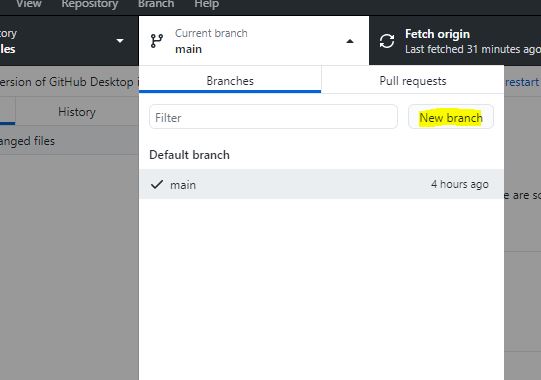Expand the current repository dropdown arrow
The height and width of the screenshot is (380, 541).
[120, 41]
